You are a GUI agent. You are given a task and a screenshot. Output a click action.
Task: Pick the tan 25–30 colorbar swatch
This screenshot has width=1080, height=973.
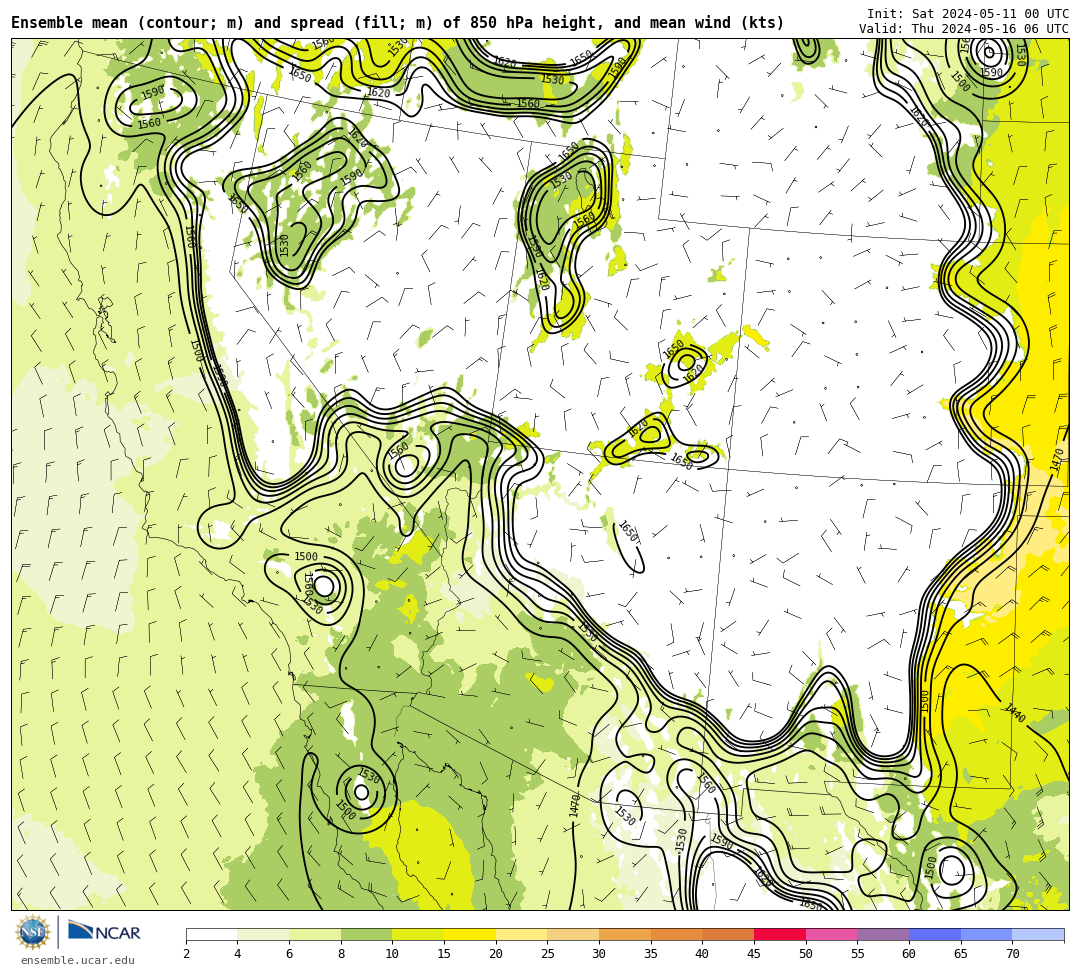click(x=573, y=935)
